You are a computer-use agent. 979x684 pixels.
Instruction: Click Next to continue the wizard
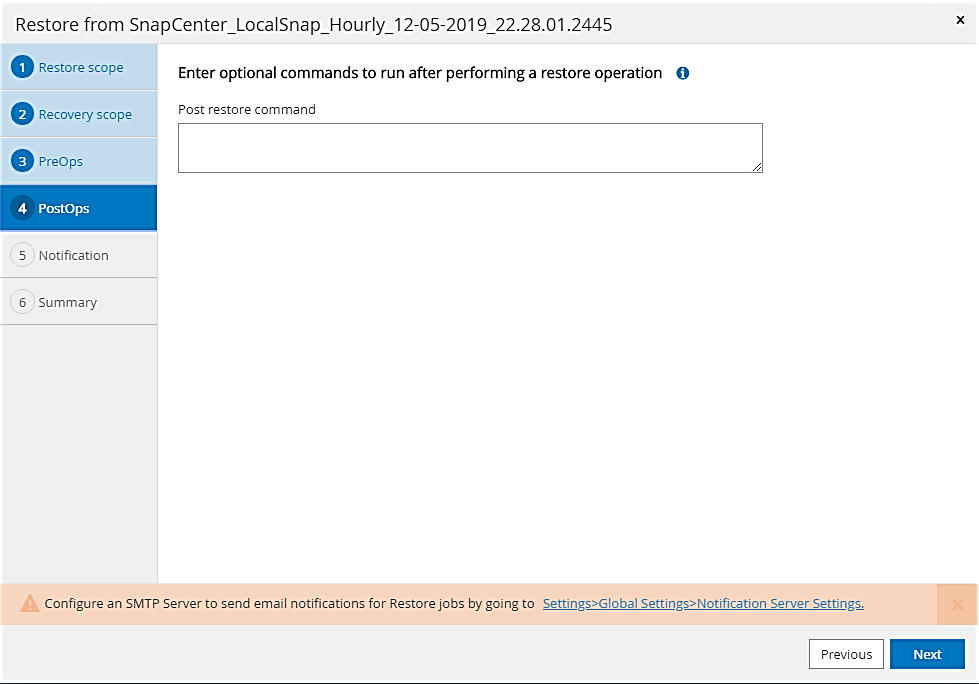click(x=927, y=654)
